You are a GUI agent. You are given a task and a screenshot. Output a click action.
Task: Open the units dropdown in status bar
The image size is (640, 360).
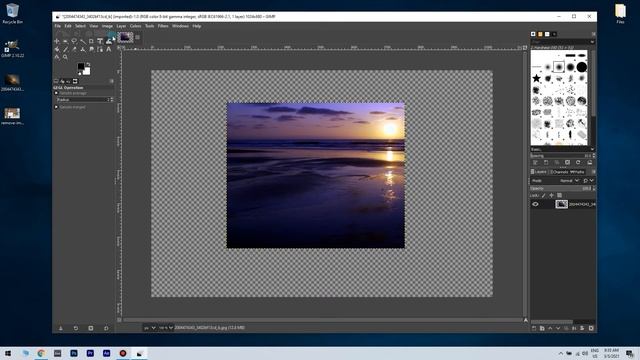[150, 328]
